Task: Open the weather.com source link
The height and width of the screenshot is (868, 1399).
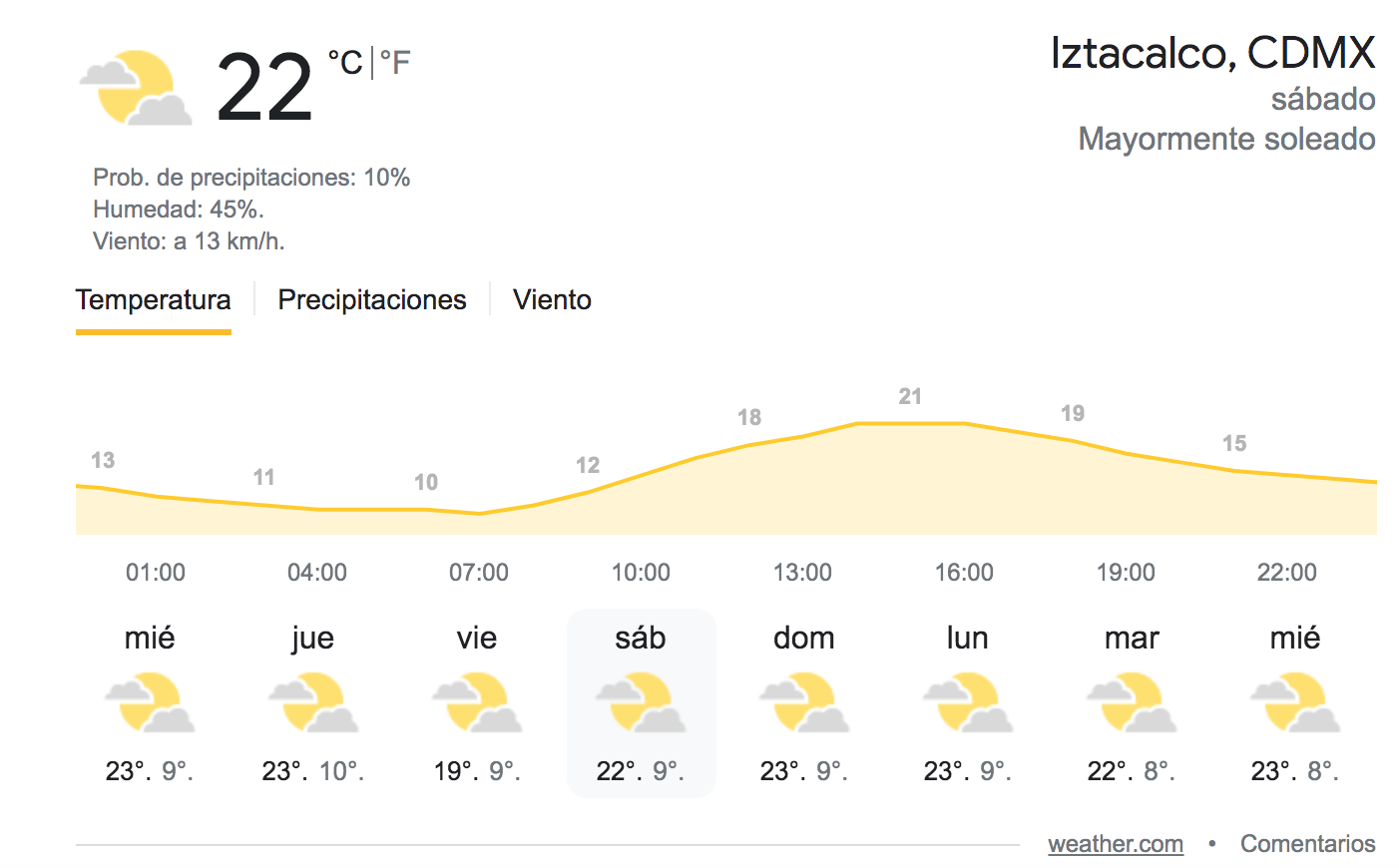Action: 1116,844
